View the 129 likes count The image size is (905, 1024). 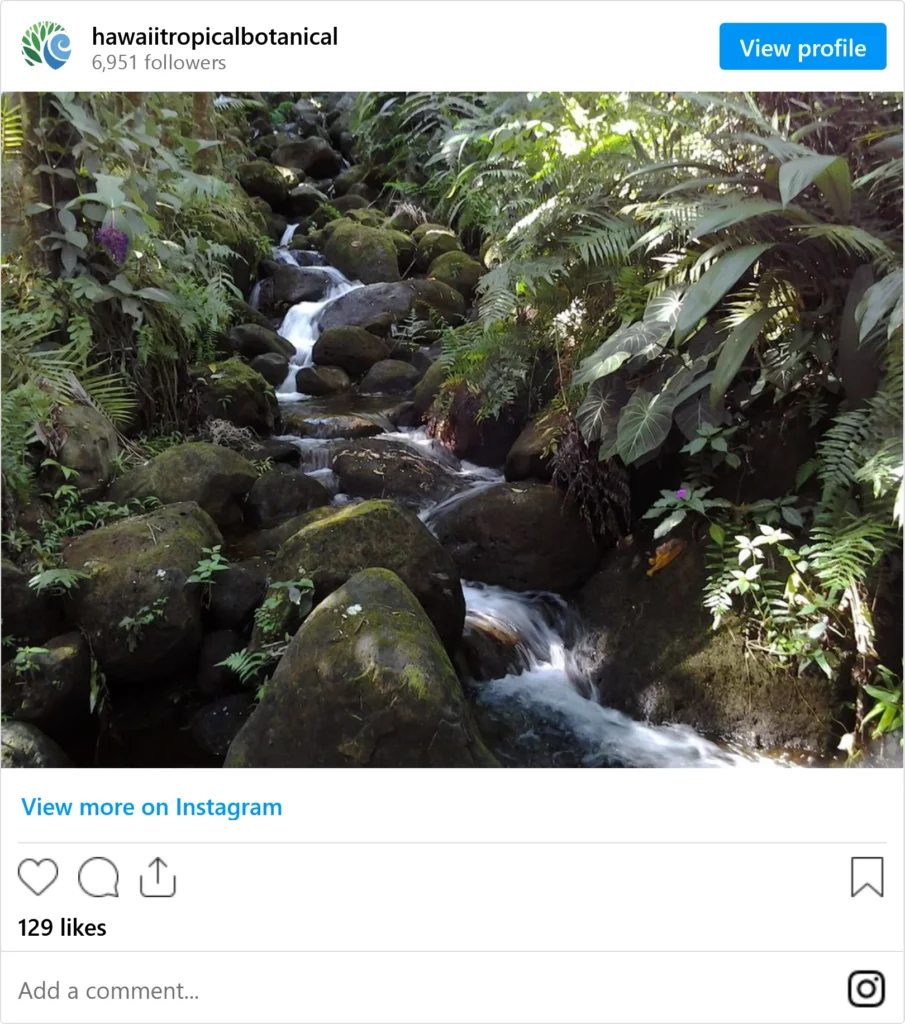[62, 927]
